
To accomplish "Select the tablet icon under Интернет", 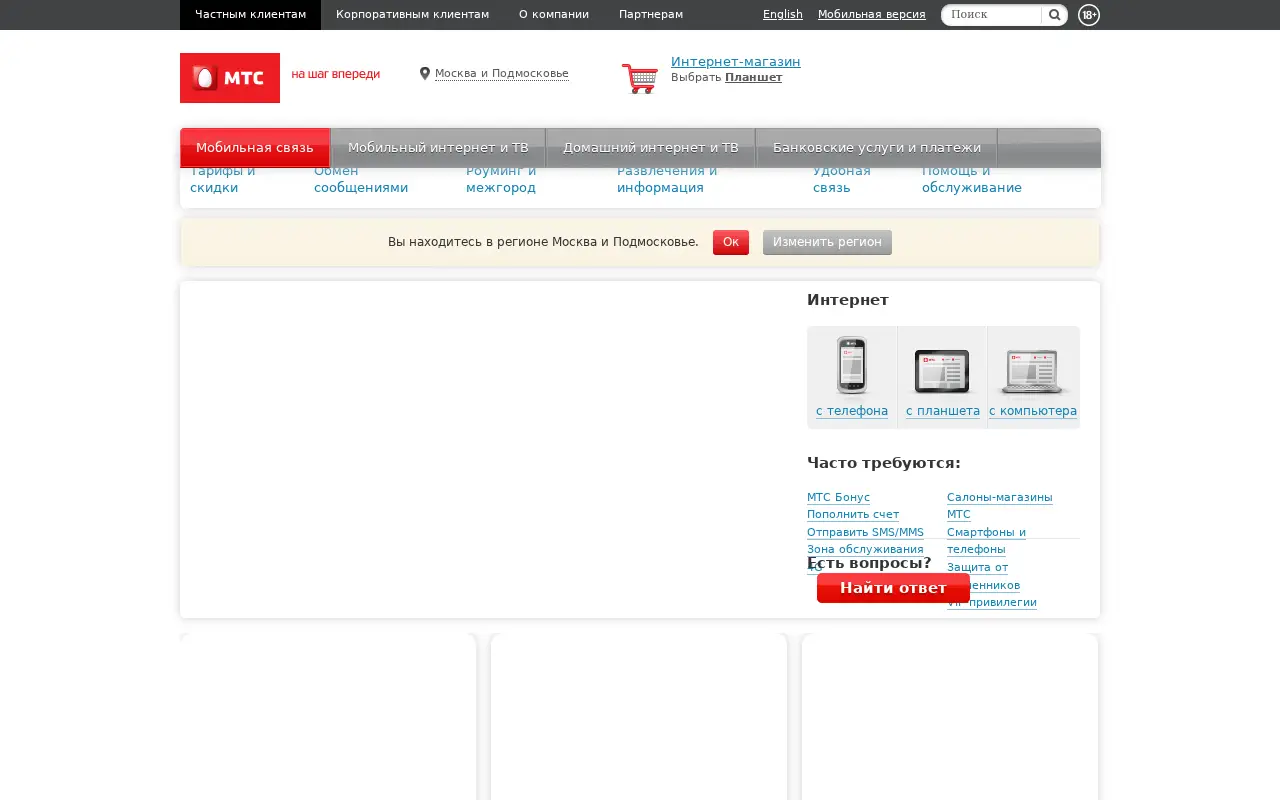I will [942, 371].
